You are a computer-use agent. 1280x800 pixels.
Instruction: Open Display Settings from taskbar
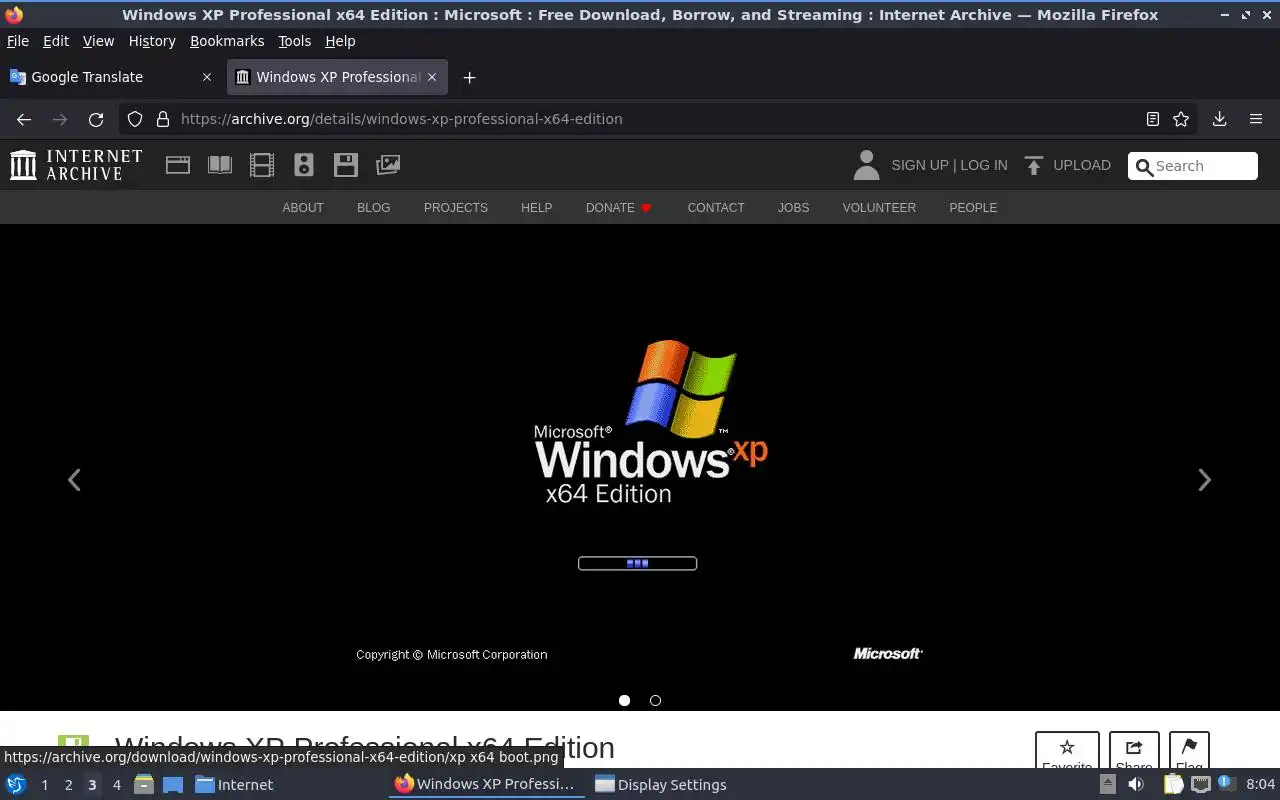pyautogui.click(x=661, y=785)
